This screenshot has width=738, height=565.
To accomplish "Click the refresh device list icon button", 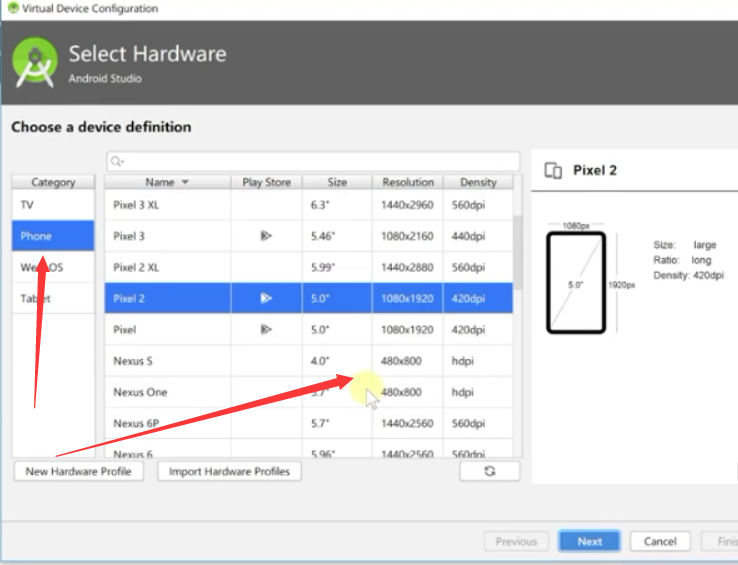I will (489, 471).
